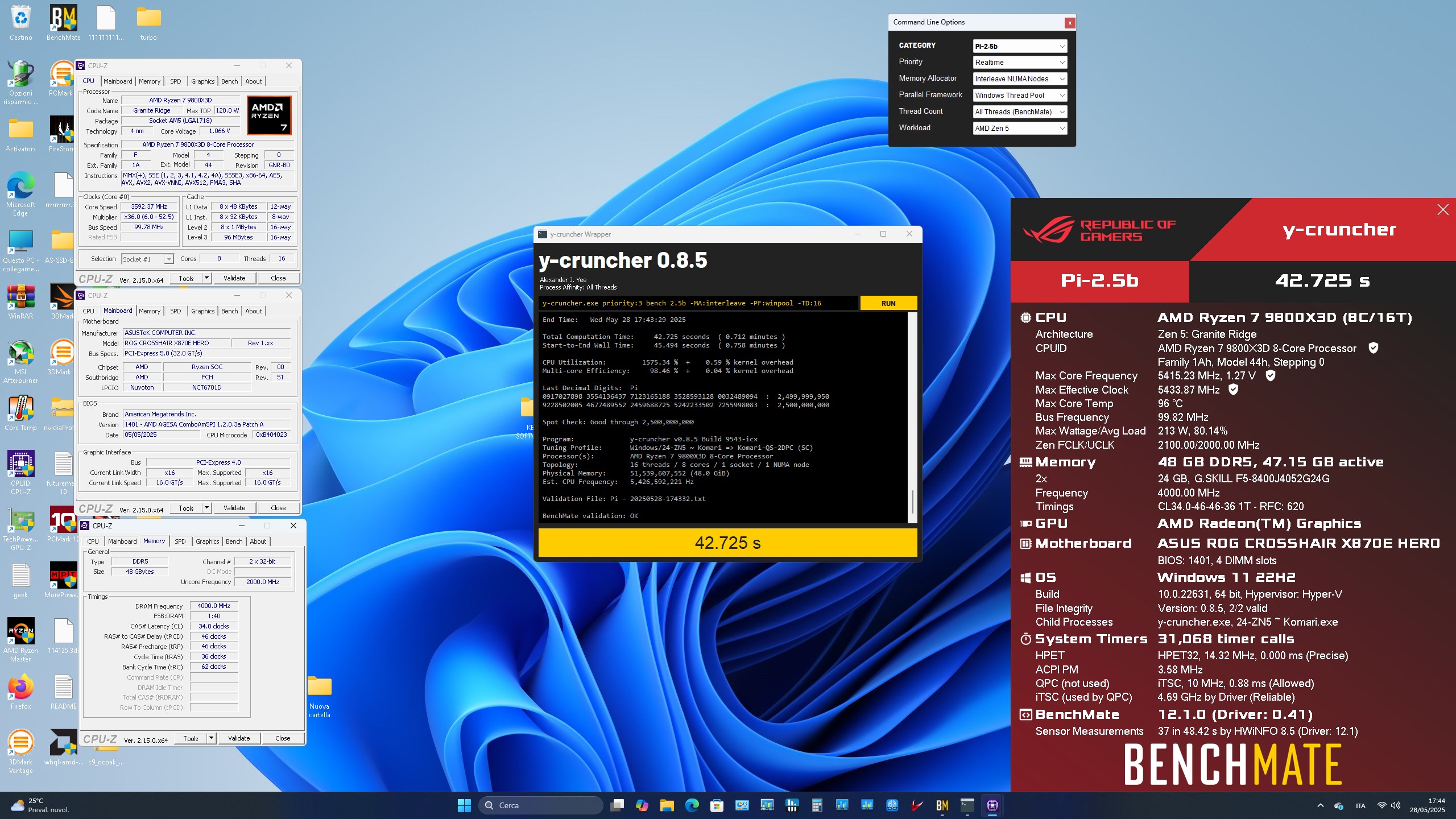
Task: Open the weather widget showing 25°C
Action: click(40, 805)
